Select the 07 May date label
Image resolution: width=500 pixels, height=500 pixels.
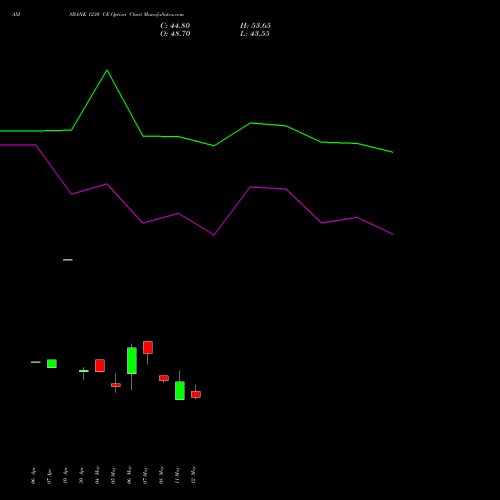coord(145,475)
